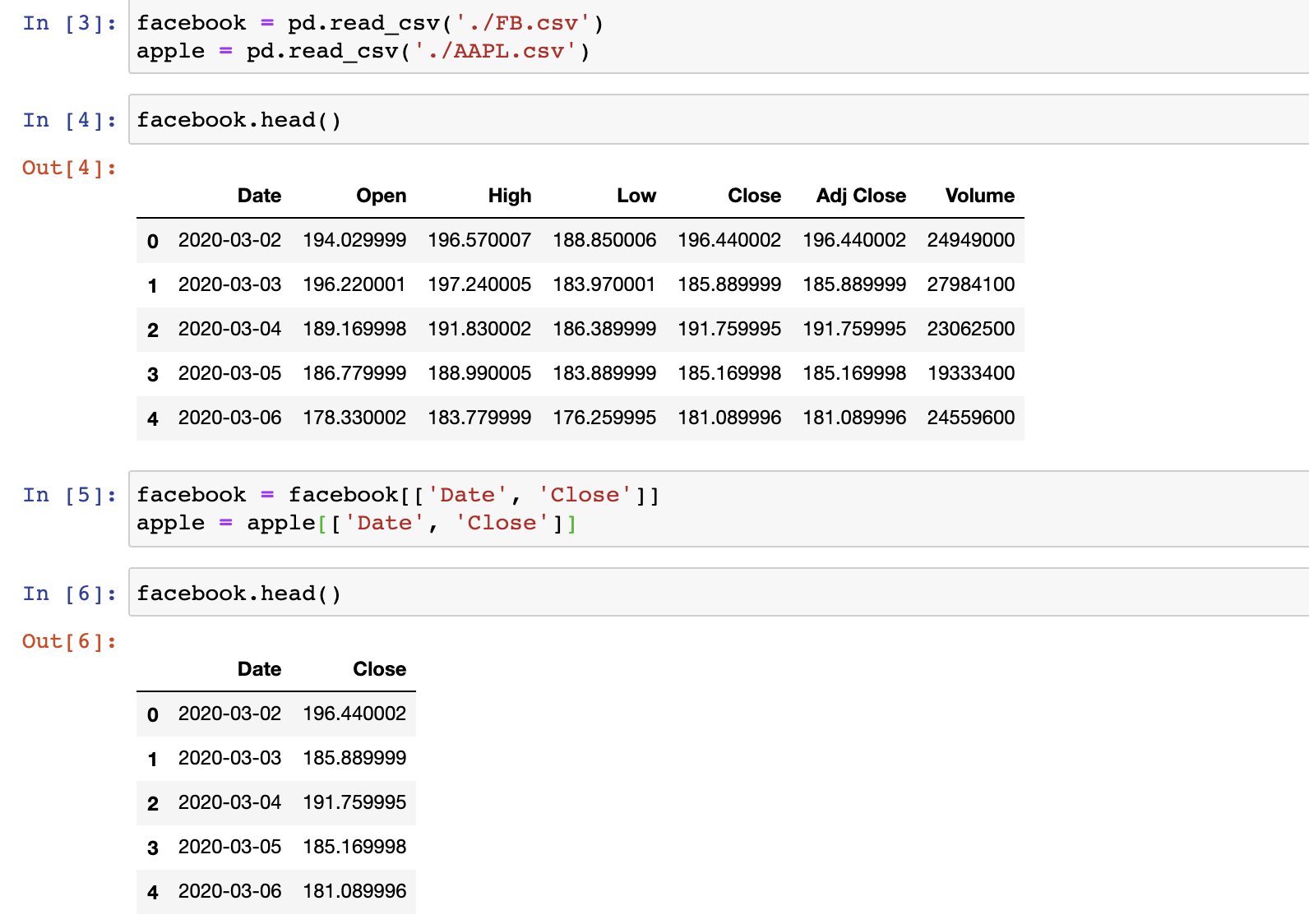This screenshot has width=1309, height=924.
Task: Click date 2020-03-02 in the Out[4] table
Action: tap(229, 240)
